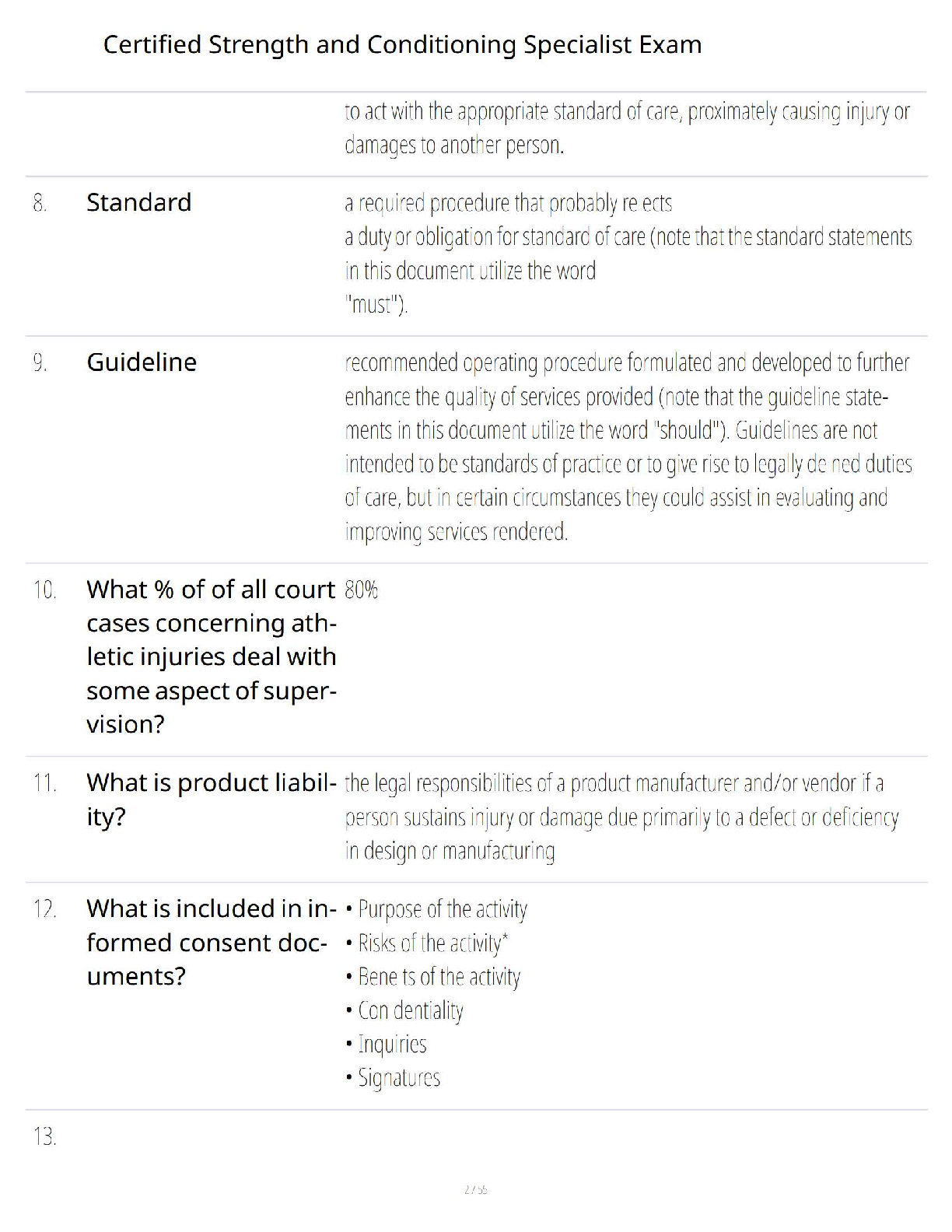Click row number 10
Image resolution: width=952 pixels, height=1232 pixels.
pos(44,590)
